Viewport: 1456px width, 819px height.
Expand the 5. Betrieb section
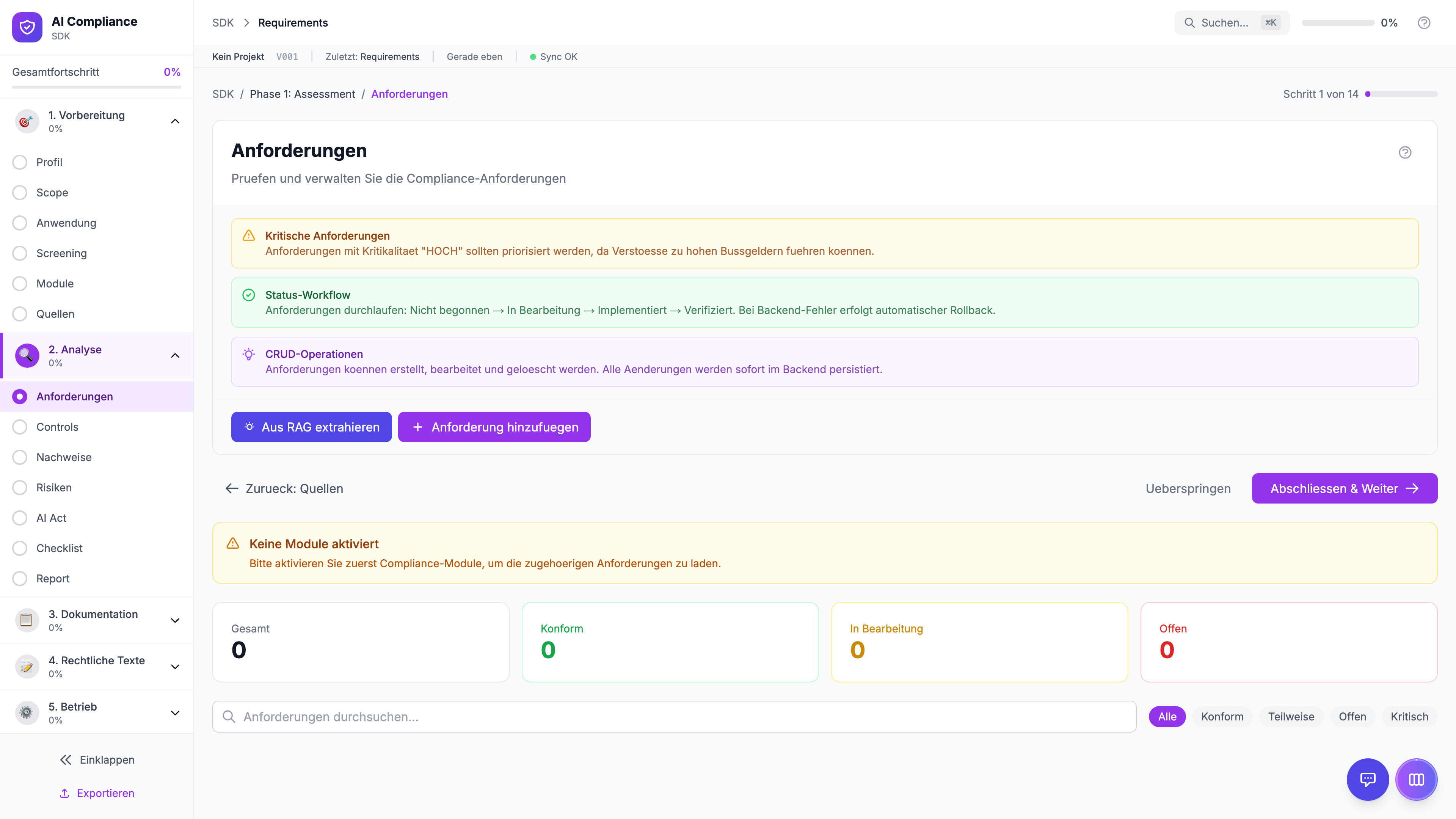tap(175, 713)
